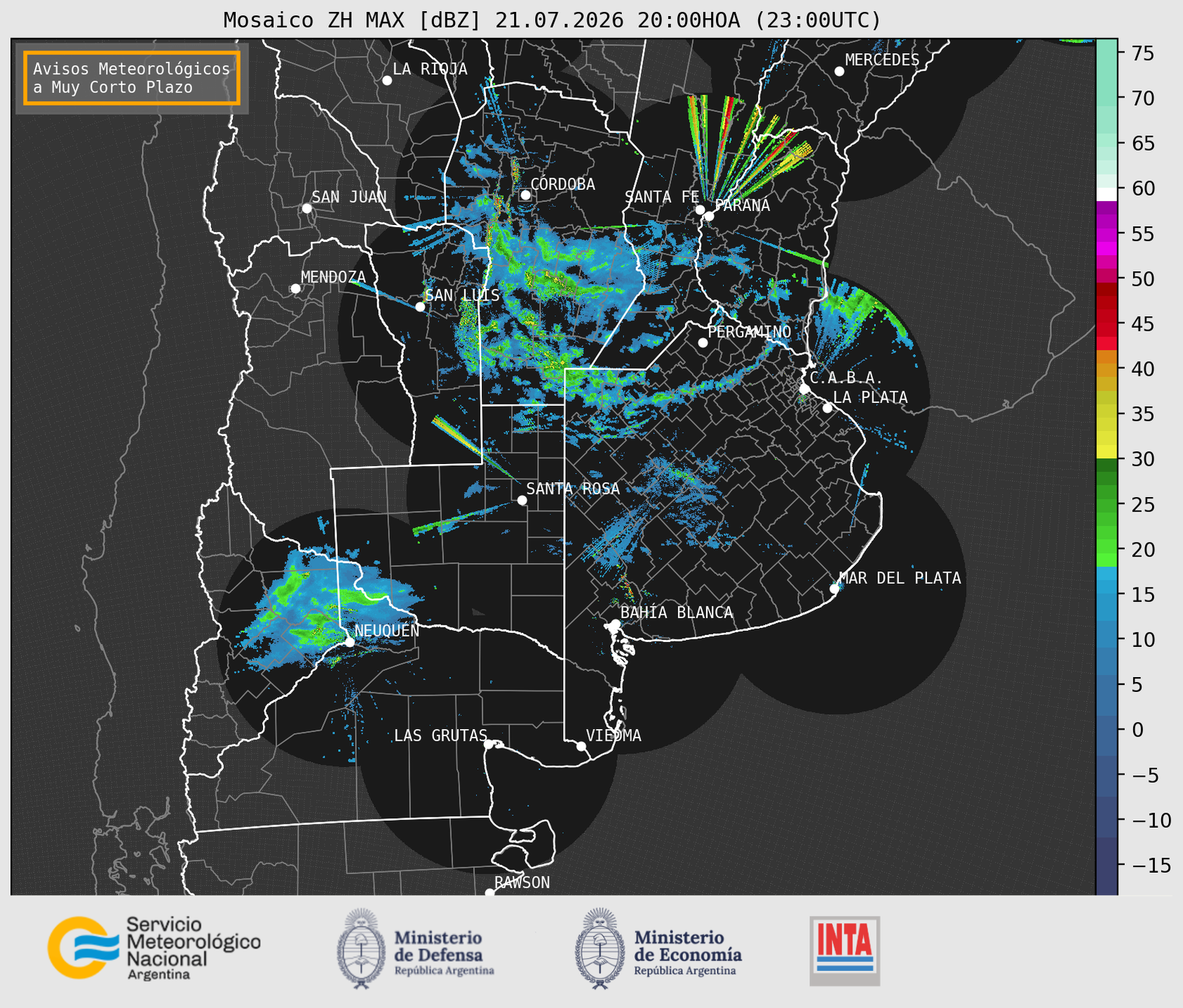Click the Viedma city marker dot
The width and height of the screenshot is (1183, 1008).
click(x=581, y=746)
